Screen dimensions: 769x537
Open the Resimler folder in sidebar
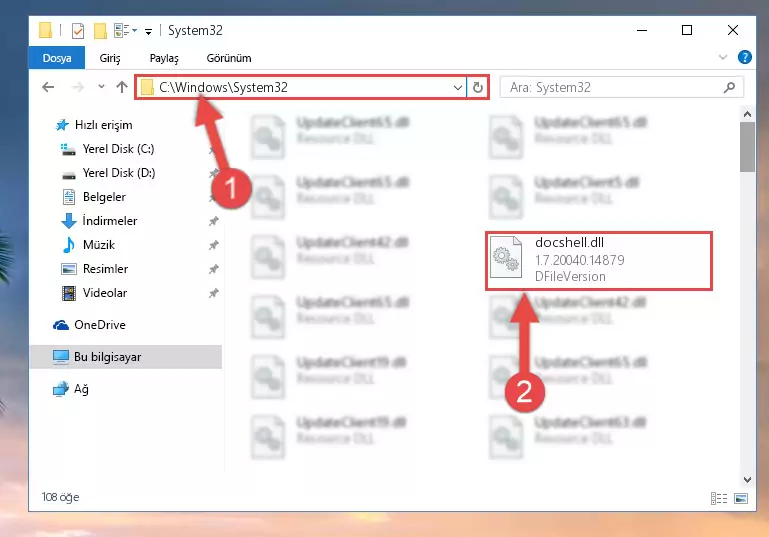(105, 269)
